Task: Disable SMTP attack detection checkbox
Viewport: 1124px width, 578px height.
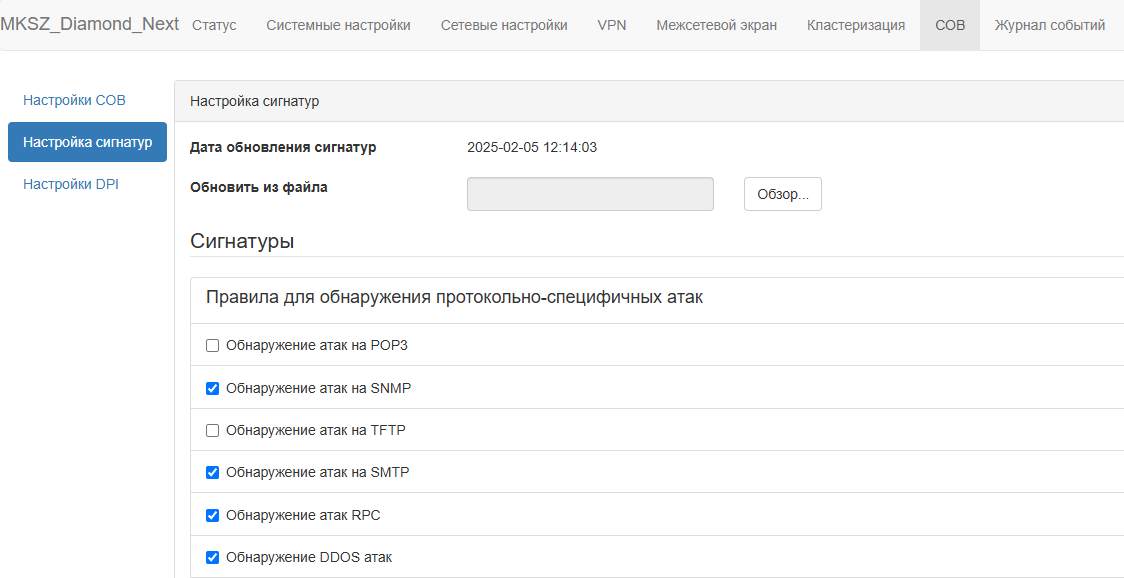Action: [x=212, y=473]
